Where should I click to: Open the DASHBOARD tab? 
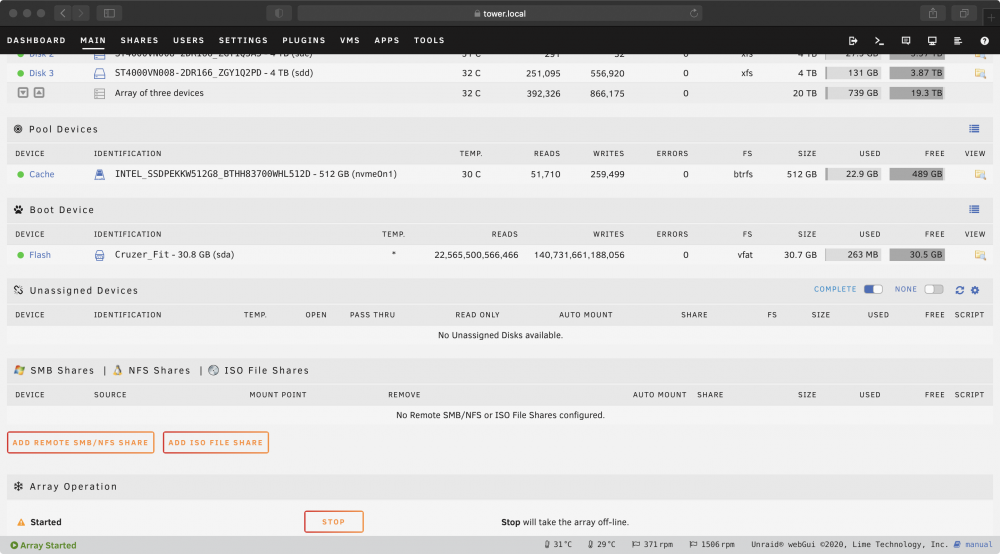tap(36, 40)
